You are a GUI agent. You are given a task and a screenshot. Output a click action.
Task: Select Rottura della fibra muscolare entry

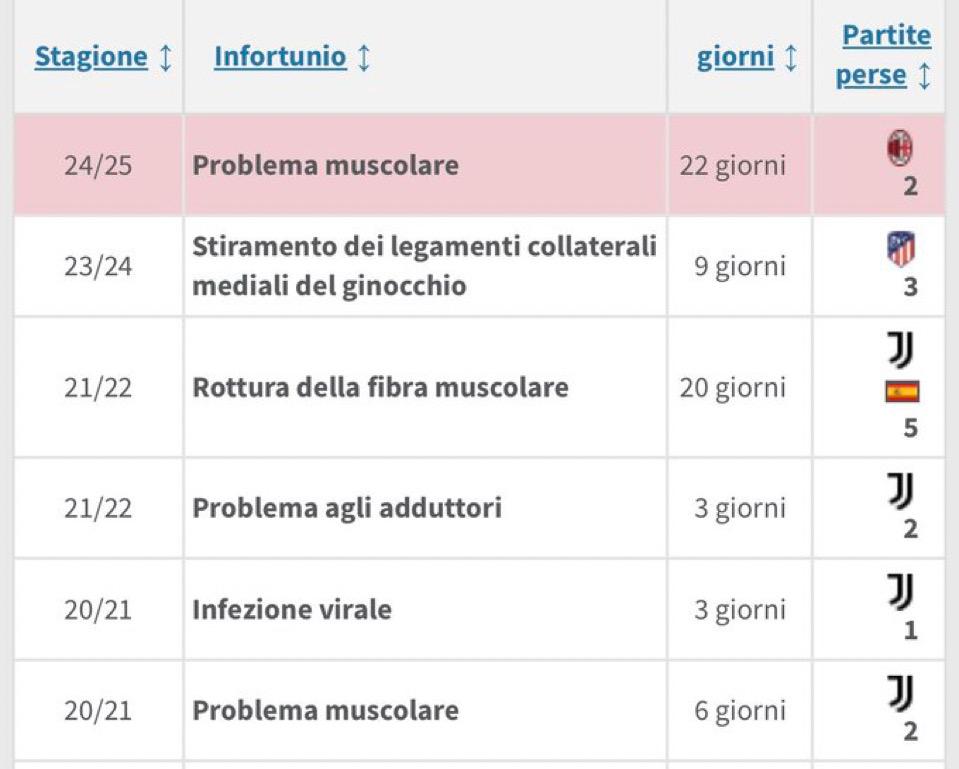(x=380, y=387)
